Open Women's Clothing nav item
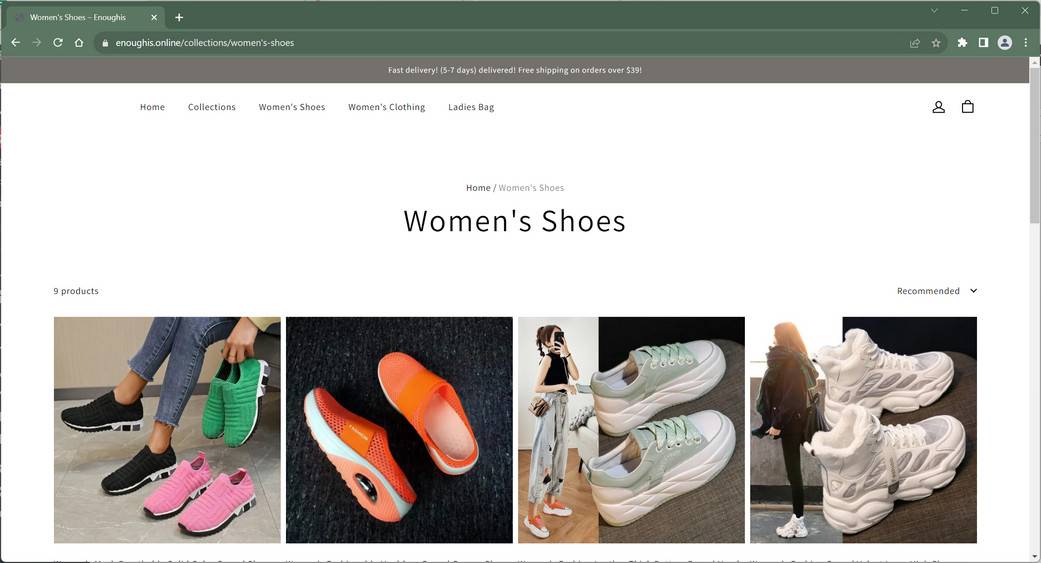1041x563 pixels. pos(386,107)
